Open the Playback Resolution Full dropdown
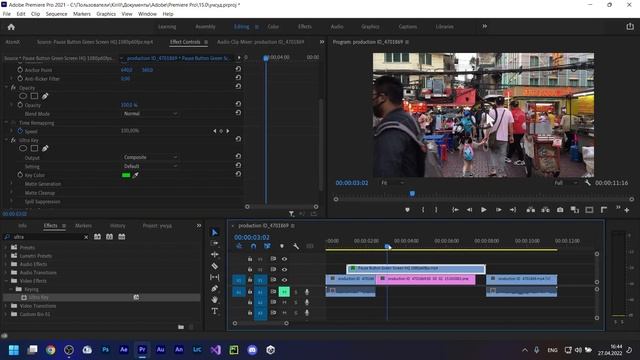Viewport: 640px width, 360px height. [x=566, y=183]
